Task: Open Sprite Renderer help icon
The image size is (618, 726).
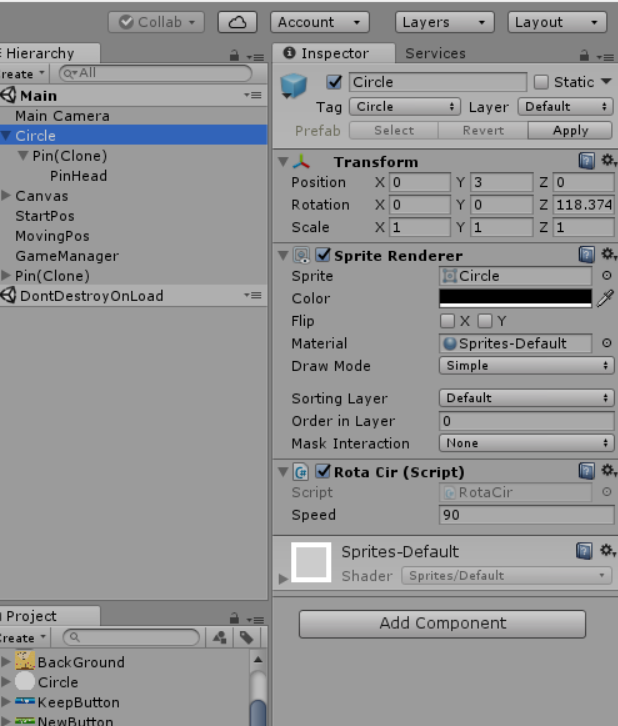Action: tap(587, 255)
